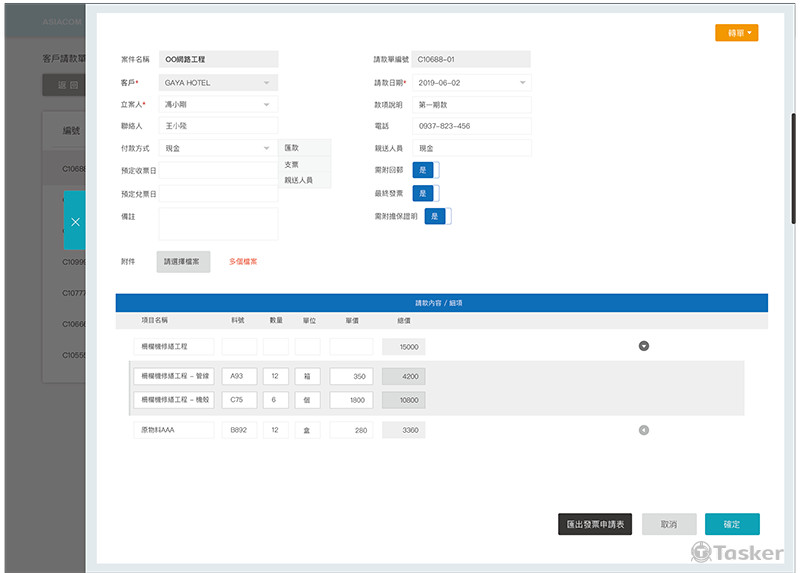Toggle the 需附回郵 switch

425,170
